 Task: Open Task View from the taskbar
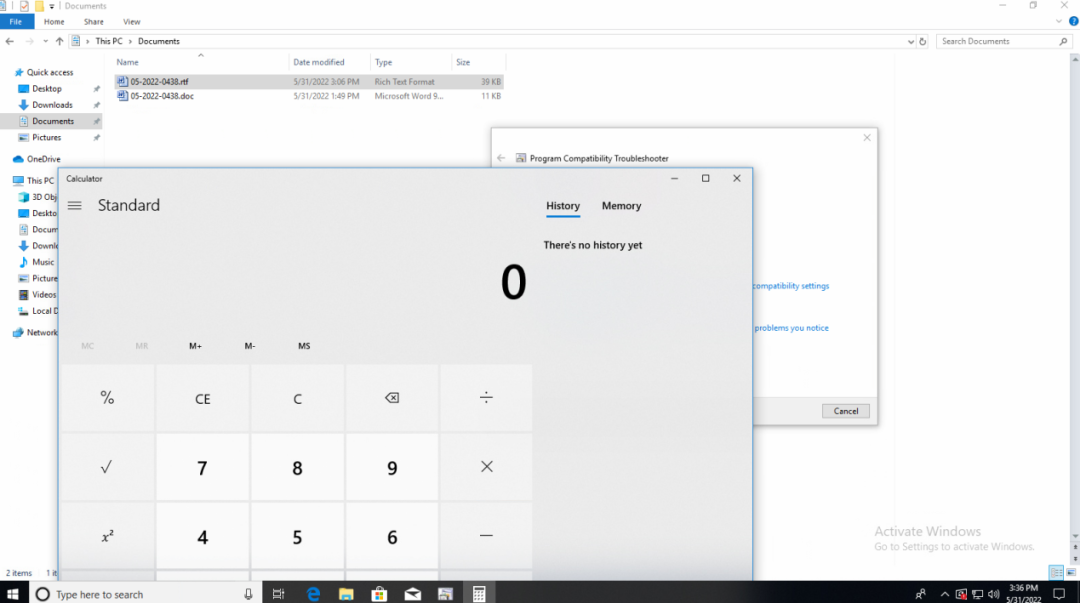click(x=278, y=593)
